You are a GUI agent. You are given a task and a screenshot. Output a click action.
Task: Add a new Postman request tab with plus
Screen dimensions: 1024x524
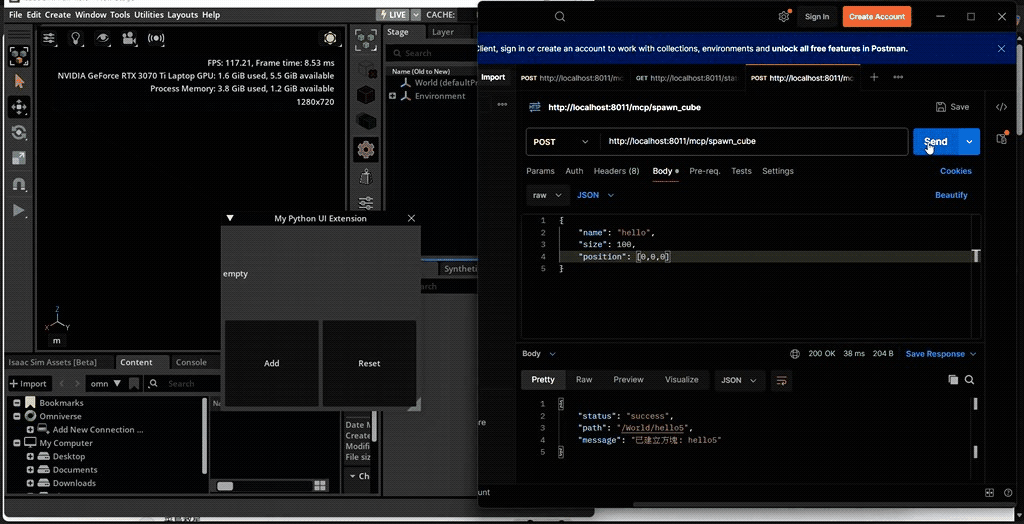[x=874, y=77]
